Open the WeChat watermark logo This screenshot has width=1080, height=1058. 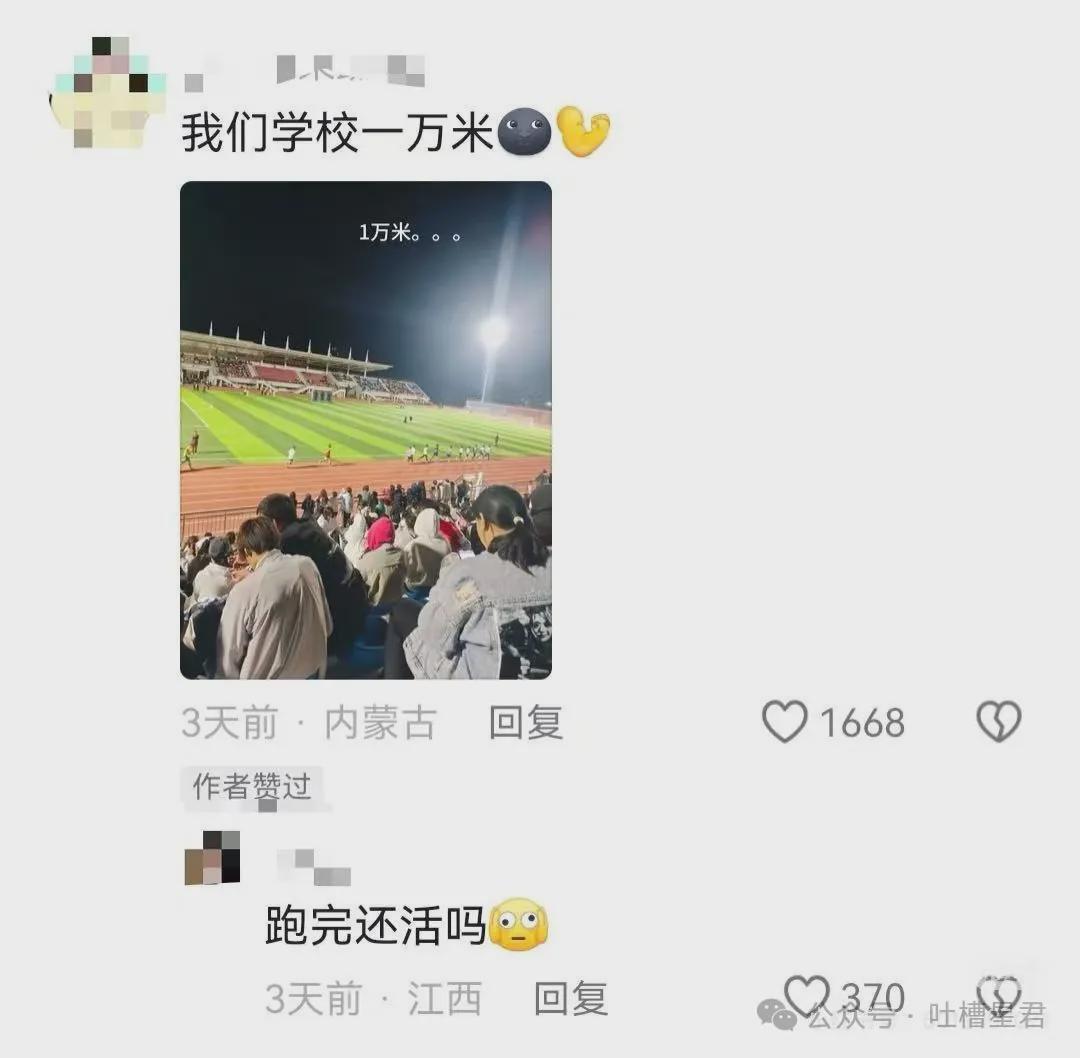tap(777, 1014)
